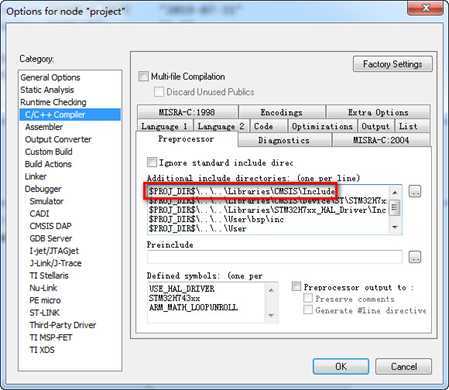Click Factory Settings button

[x=393, y=64]
